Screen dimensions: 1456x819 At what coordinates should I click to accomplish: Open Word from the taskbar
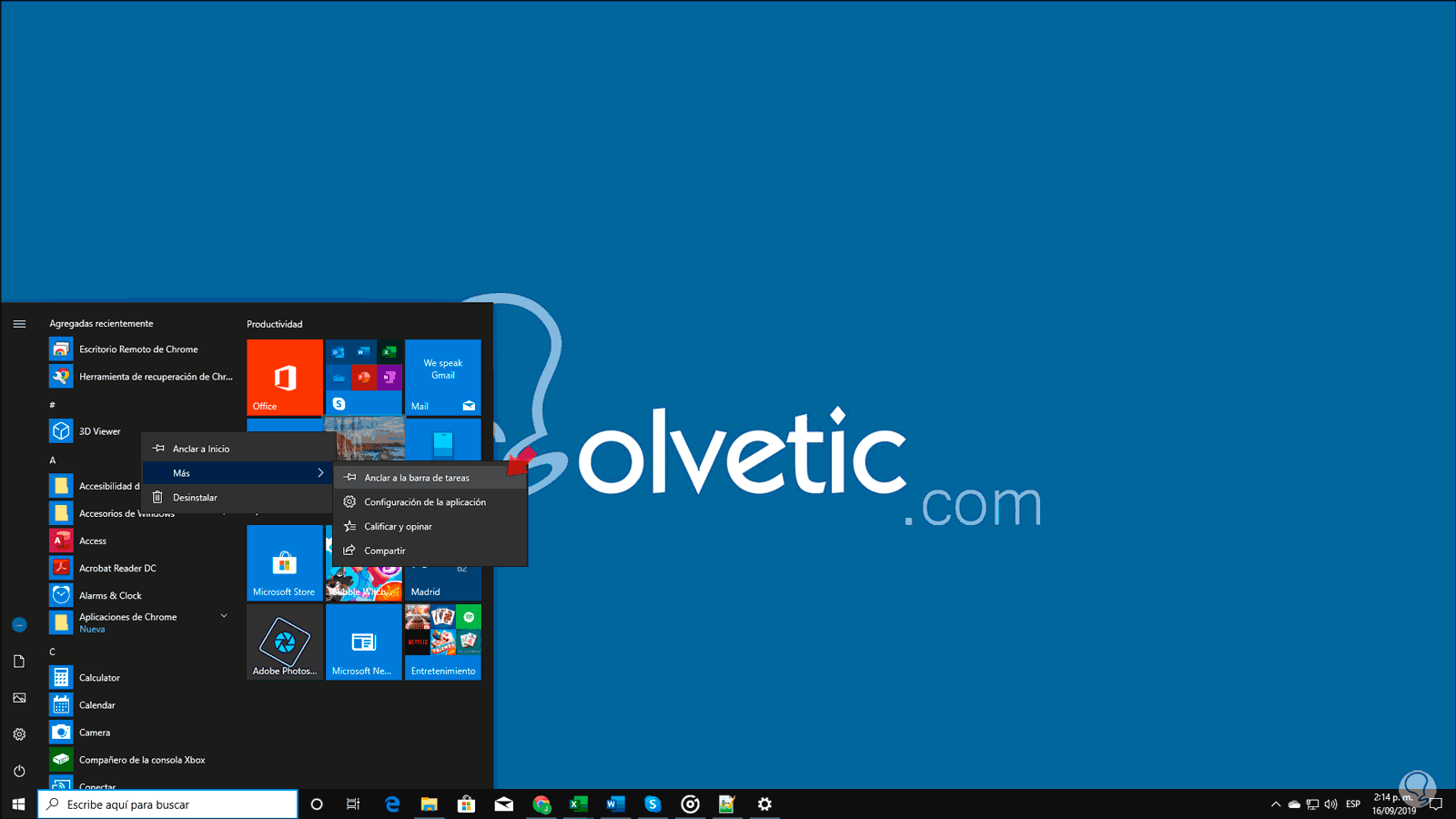616,804
